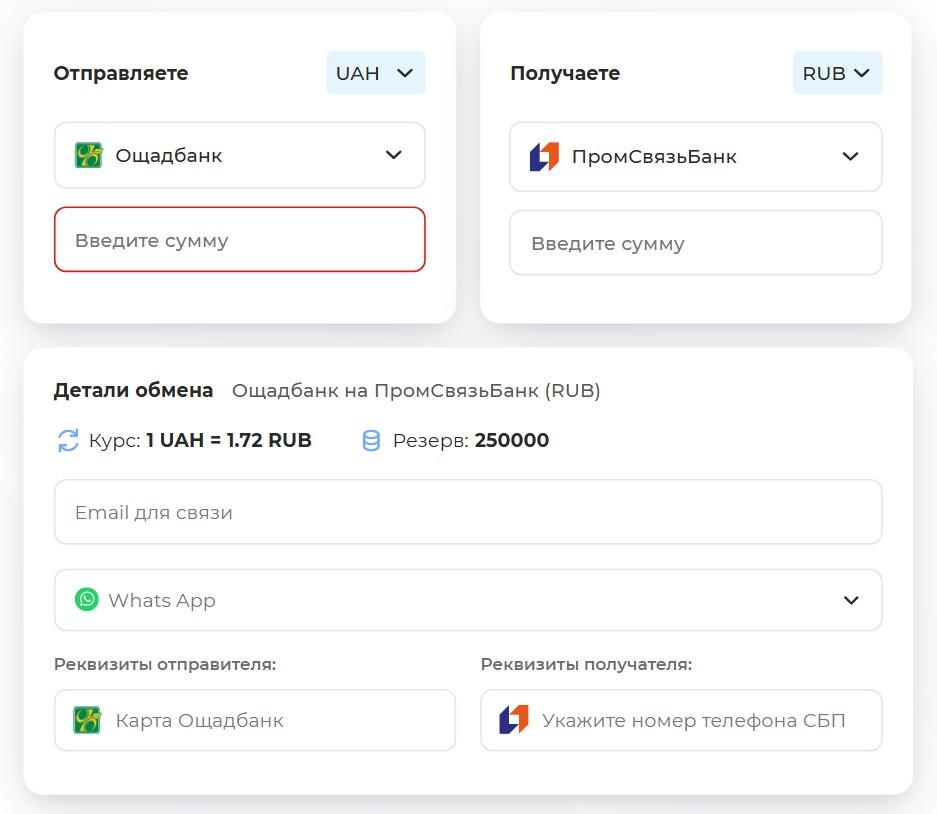Click the Oschadbank icon in sender details
The height and width of the screenshot is (814, 937).
[87, 720]
